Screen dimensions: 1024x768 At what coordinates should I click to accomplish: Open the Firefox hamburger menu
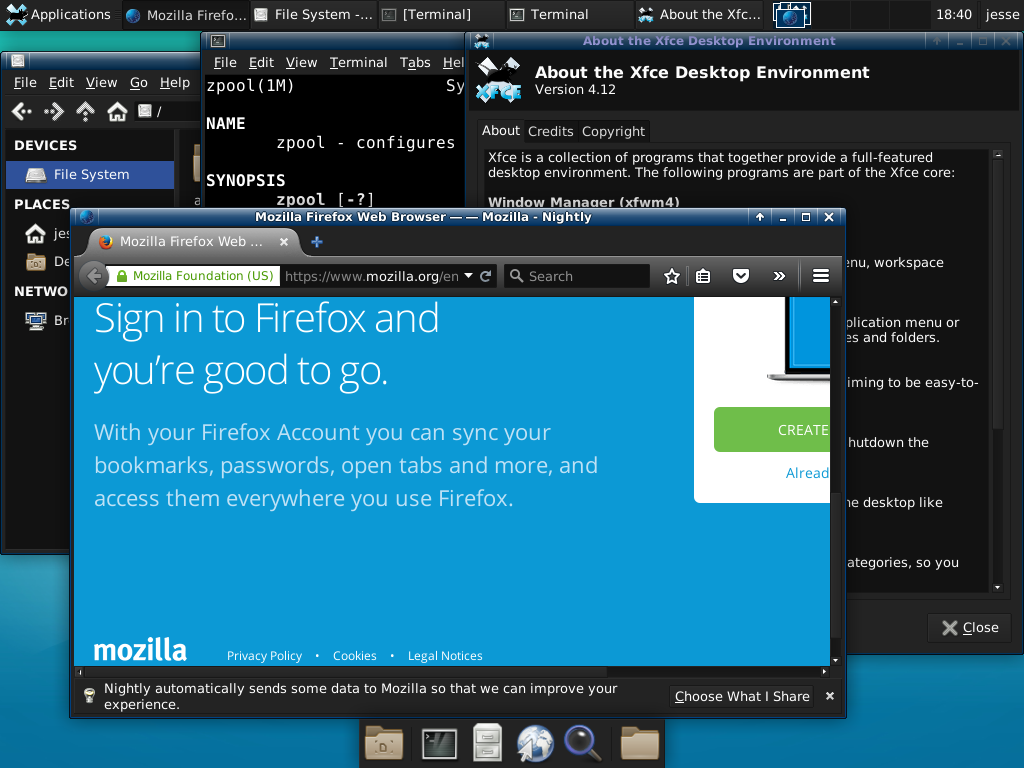821,276
